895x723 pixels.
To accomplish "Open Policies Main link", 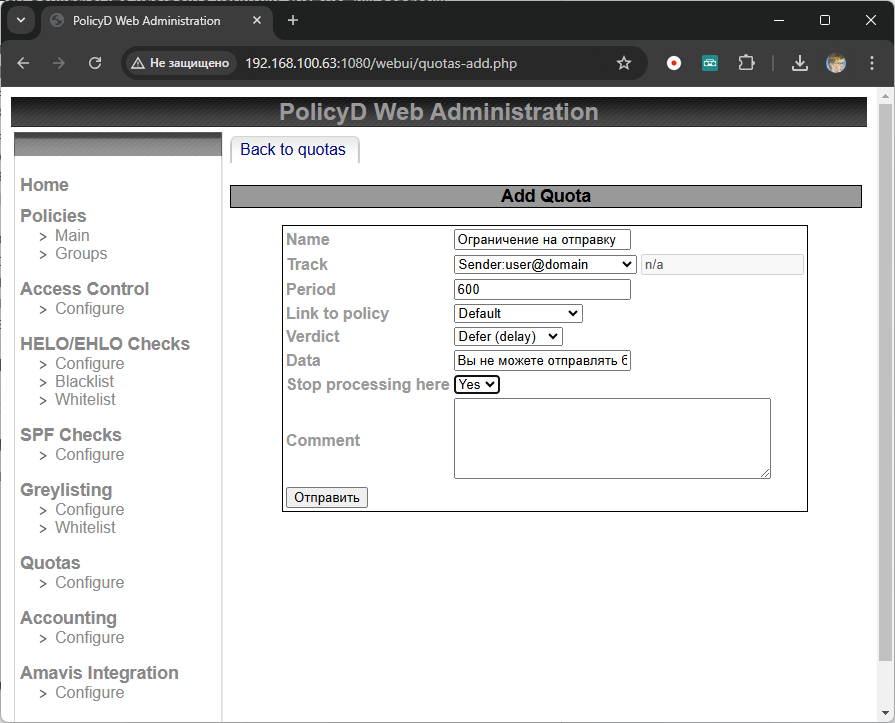I will pos(72,236).
